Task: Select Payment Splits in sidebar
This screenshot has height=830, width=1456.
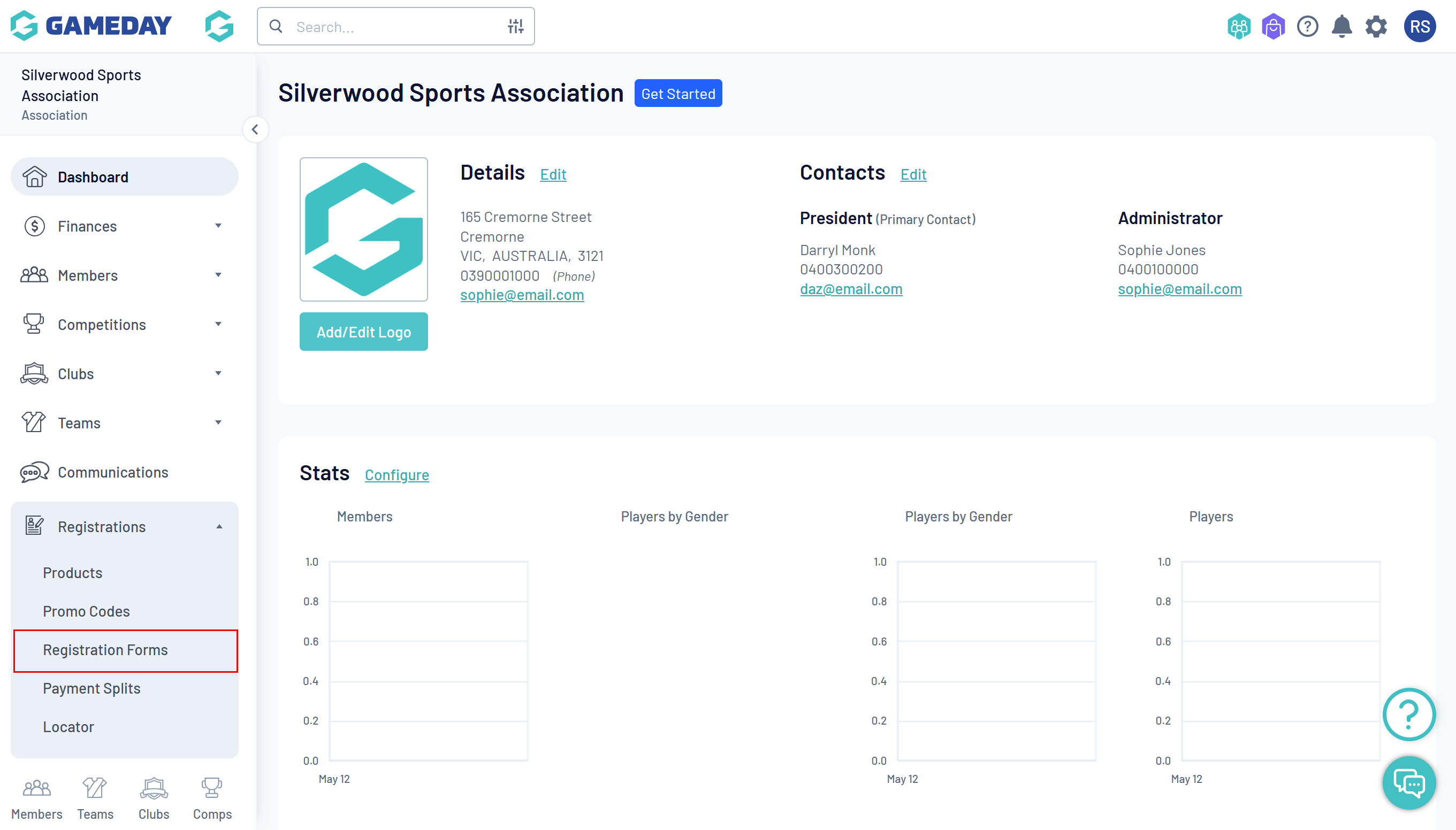Action: coord(92,688)
